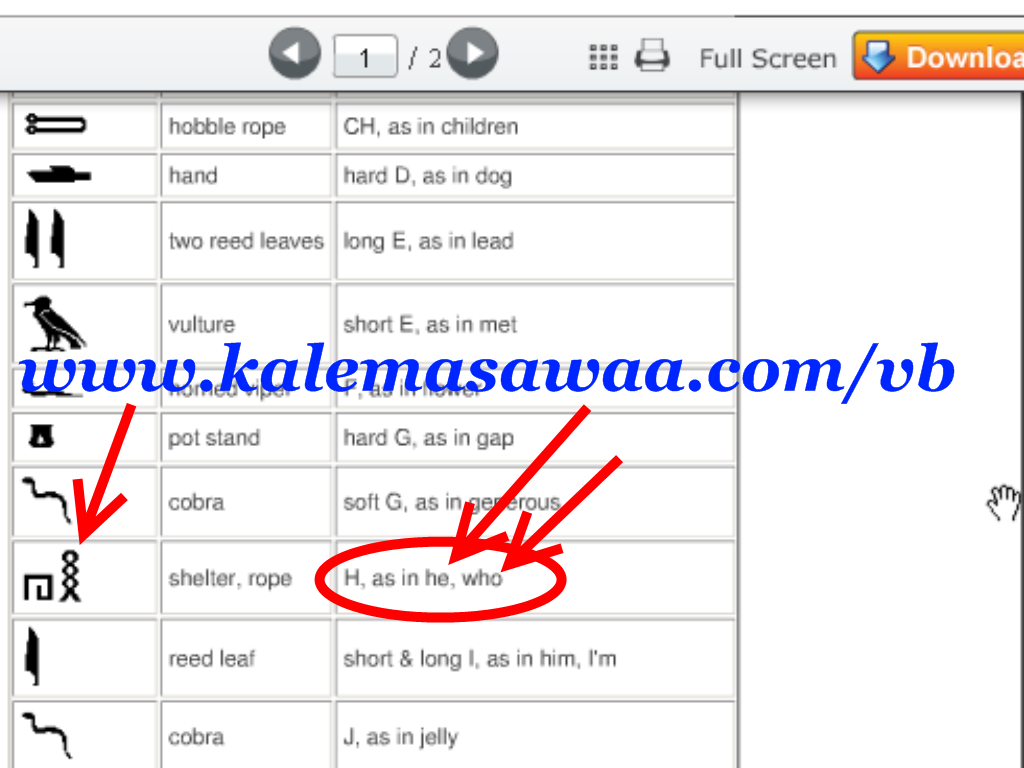Click the Full Screen link
The height and width of the screenshot is (768, 1024).
point(767,59)
